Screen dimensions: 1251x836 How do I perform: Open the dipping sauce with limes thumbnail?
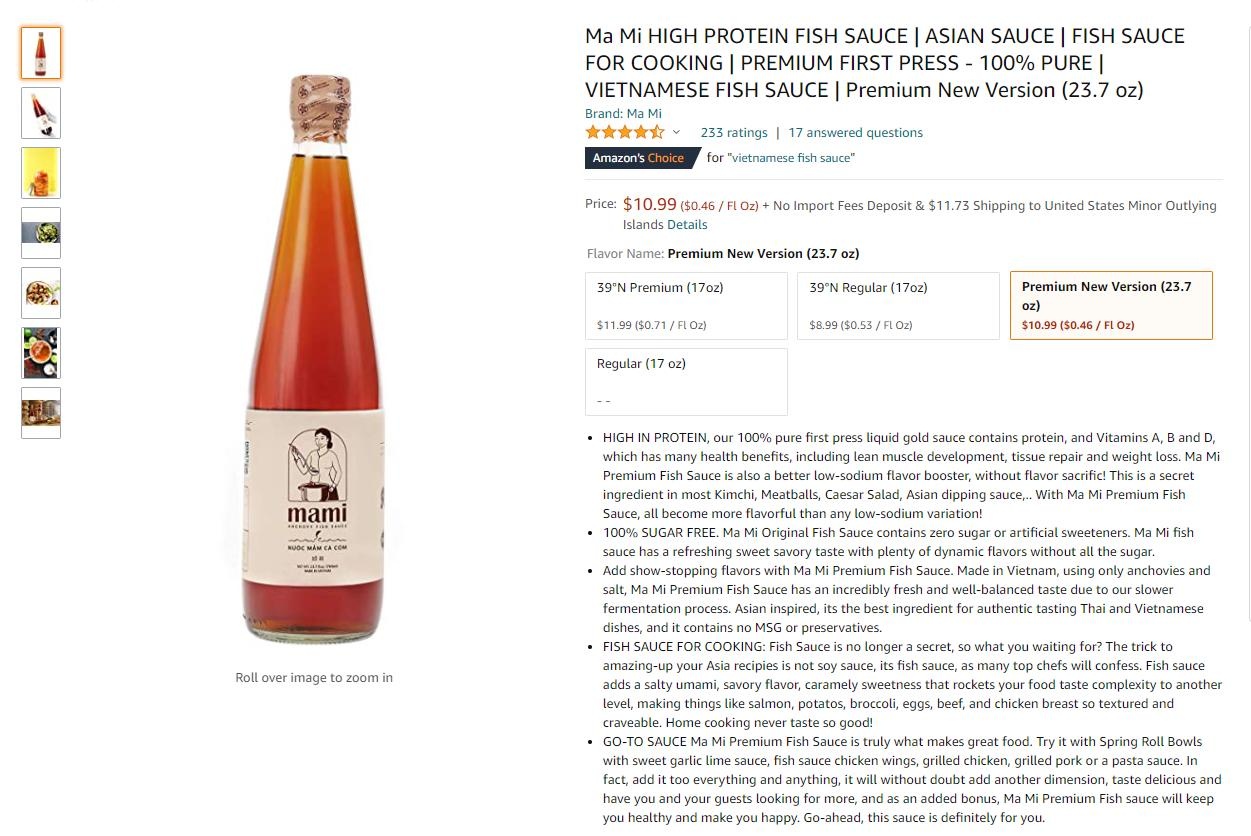pos(41,353)
